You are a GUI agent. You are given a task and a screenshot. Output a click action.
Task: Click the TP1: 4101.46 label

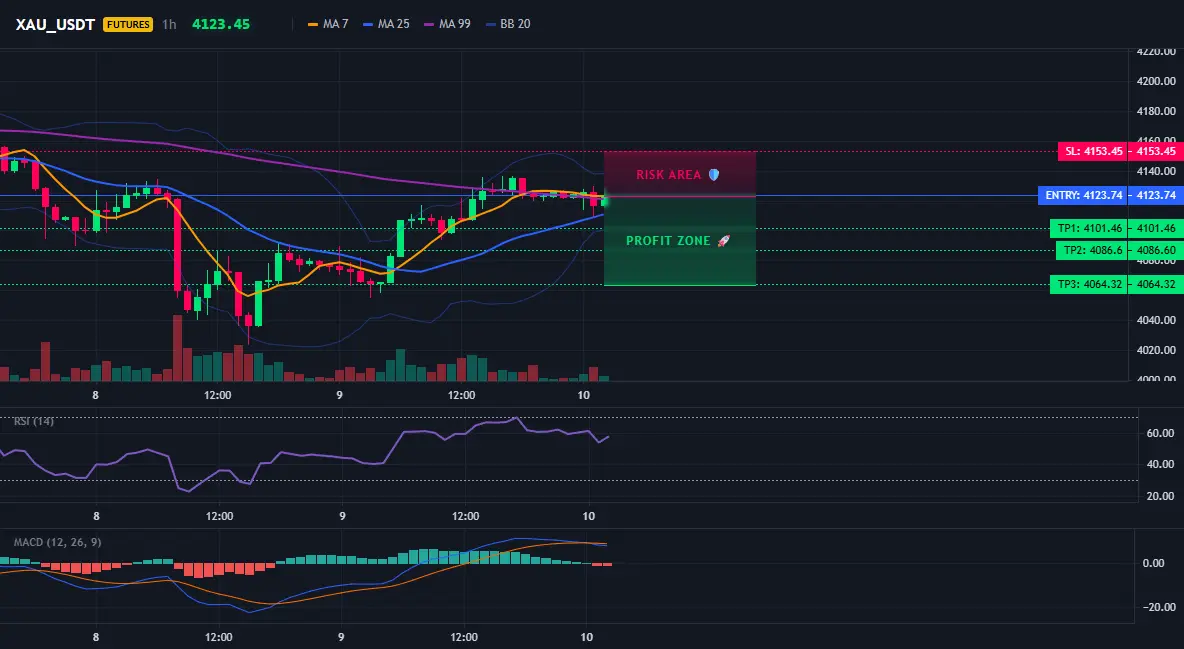pos(1089,228)
